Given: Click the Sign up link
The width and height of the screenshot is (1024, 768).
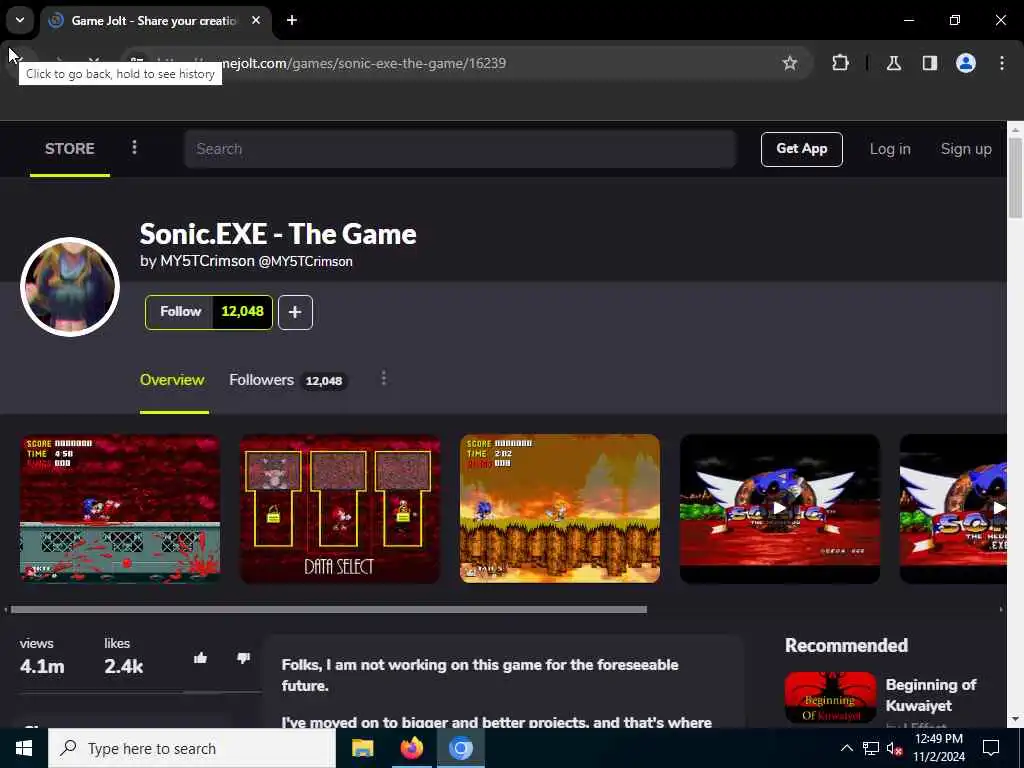Looking at the screenshot, I should [x=966, y=149].
